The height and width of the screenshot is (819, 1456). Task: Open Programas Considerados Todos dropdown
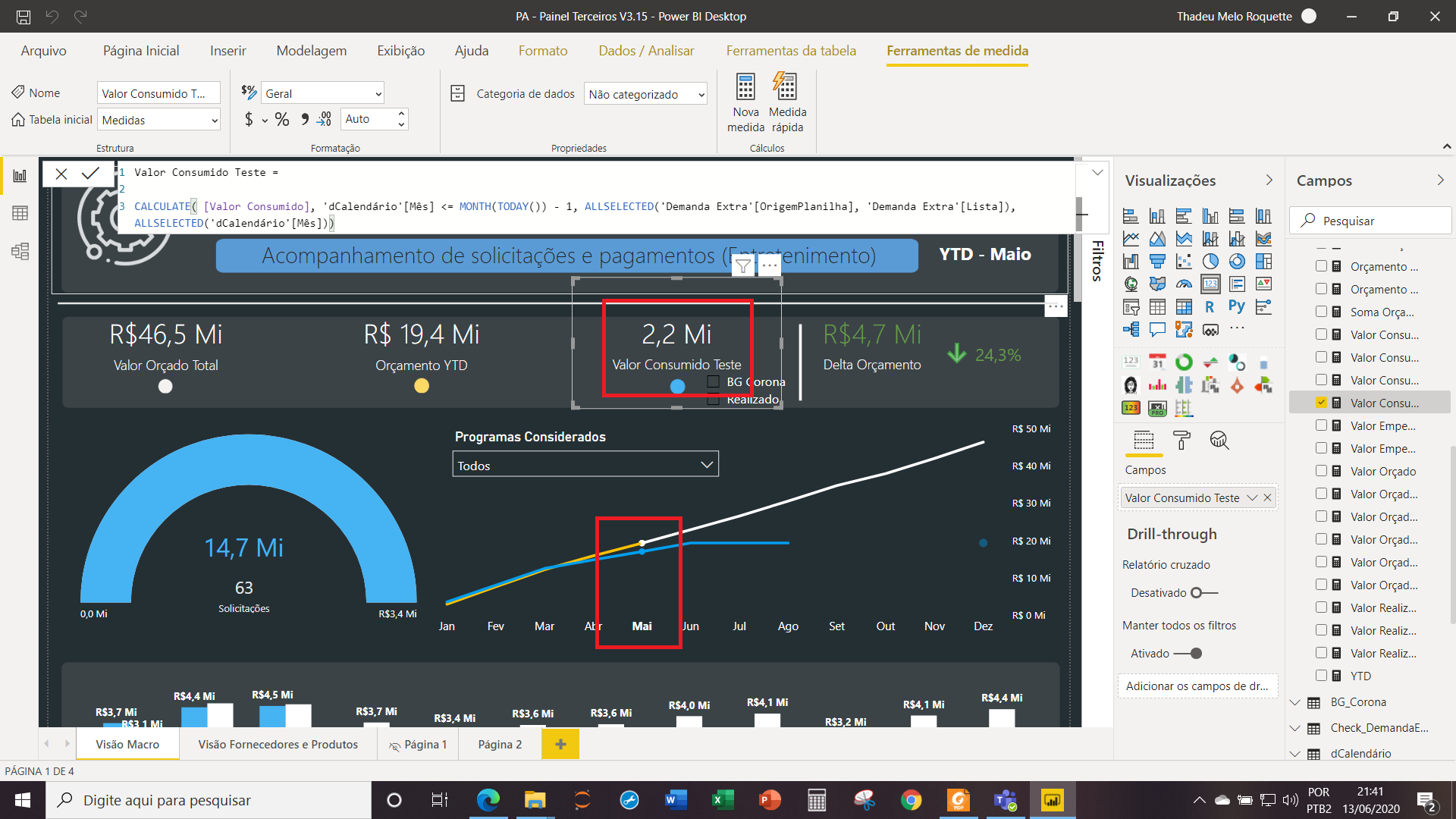(x=585, y=465)
